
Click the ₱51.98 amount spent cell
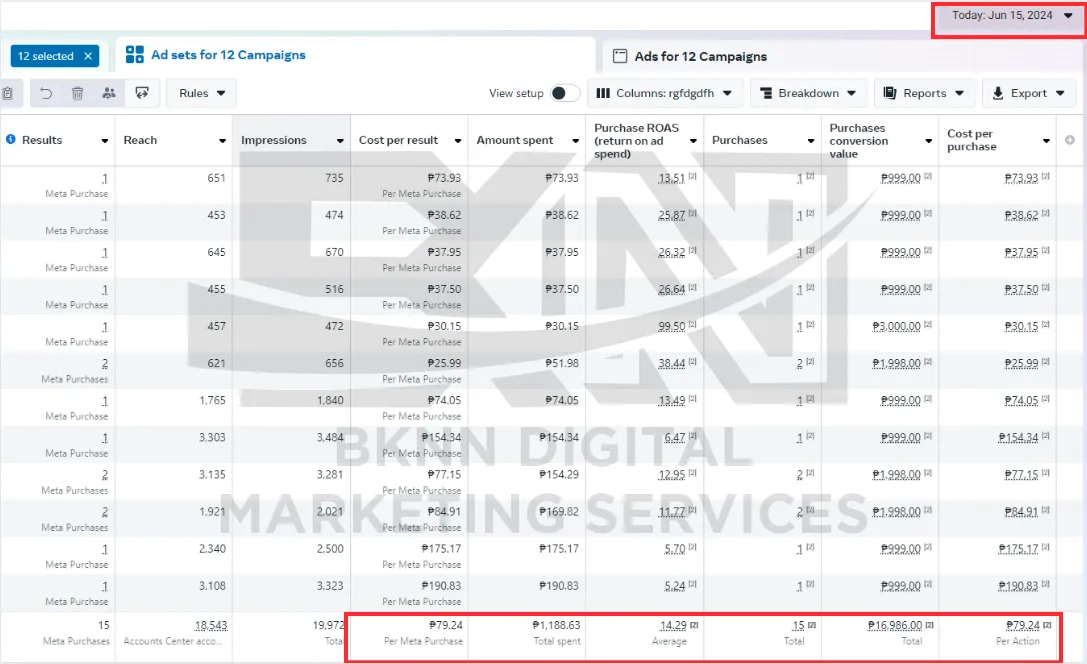pos(562,363)
